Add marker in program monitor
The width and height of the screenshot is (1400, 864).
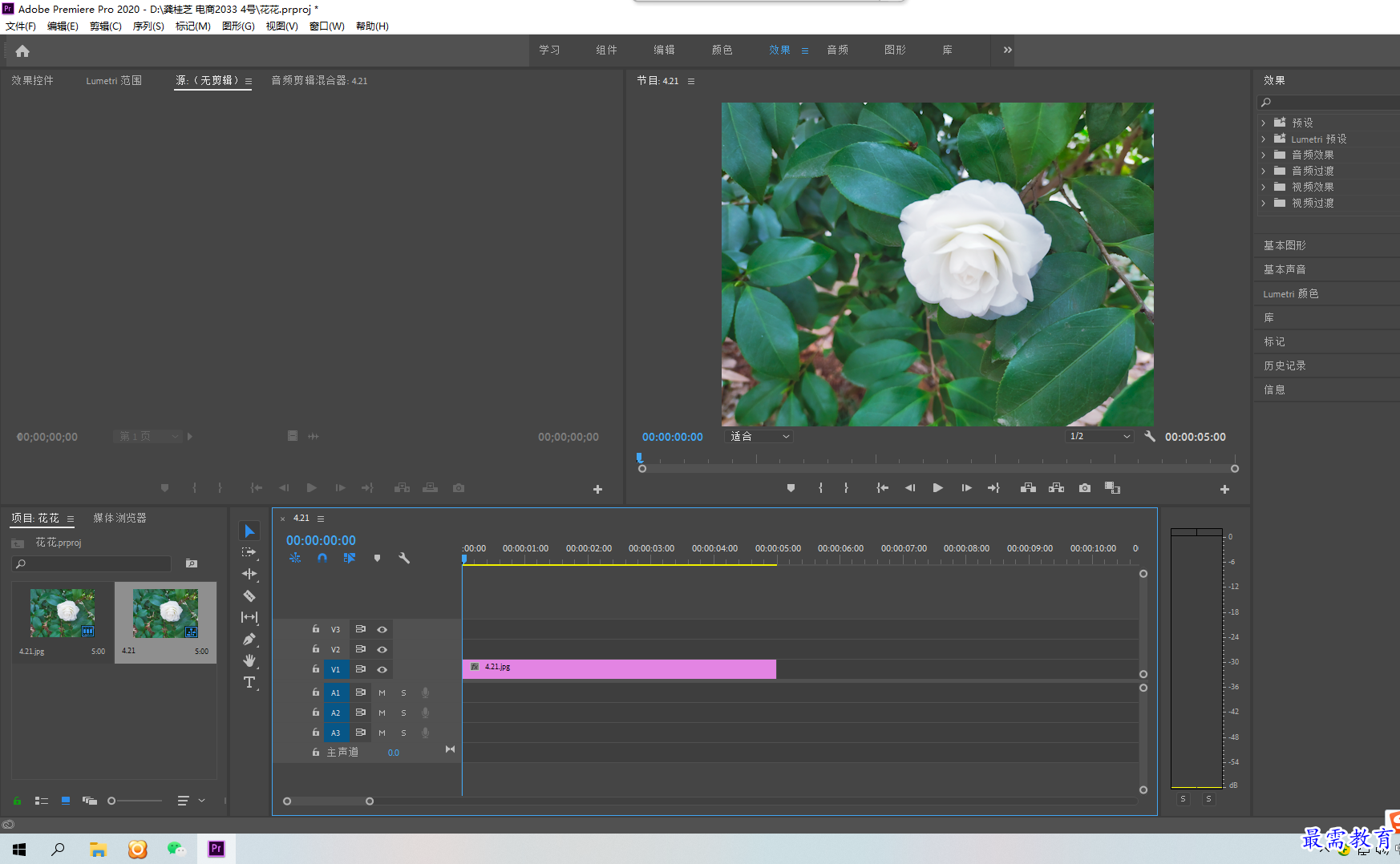tap(791, 488)
